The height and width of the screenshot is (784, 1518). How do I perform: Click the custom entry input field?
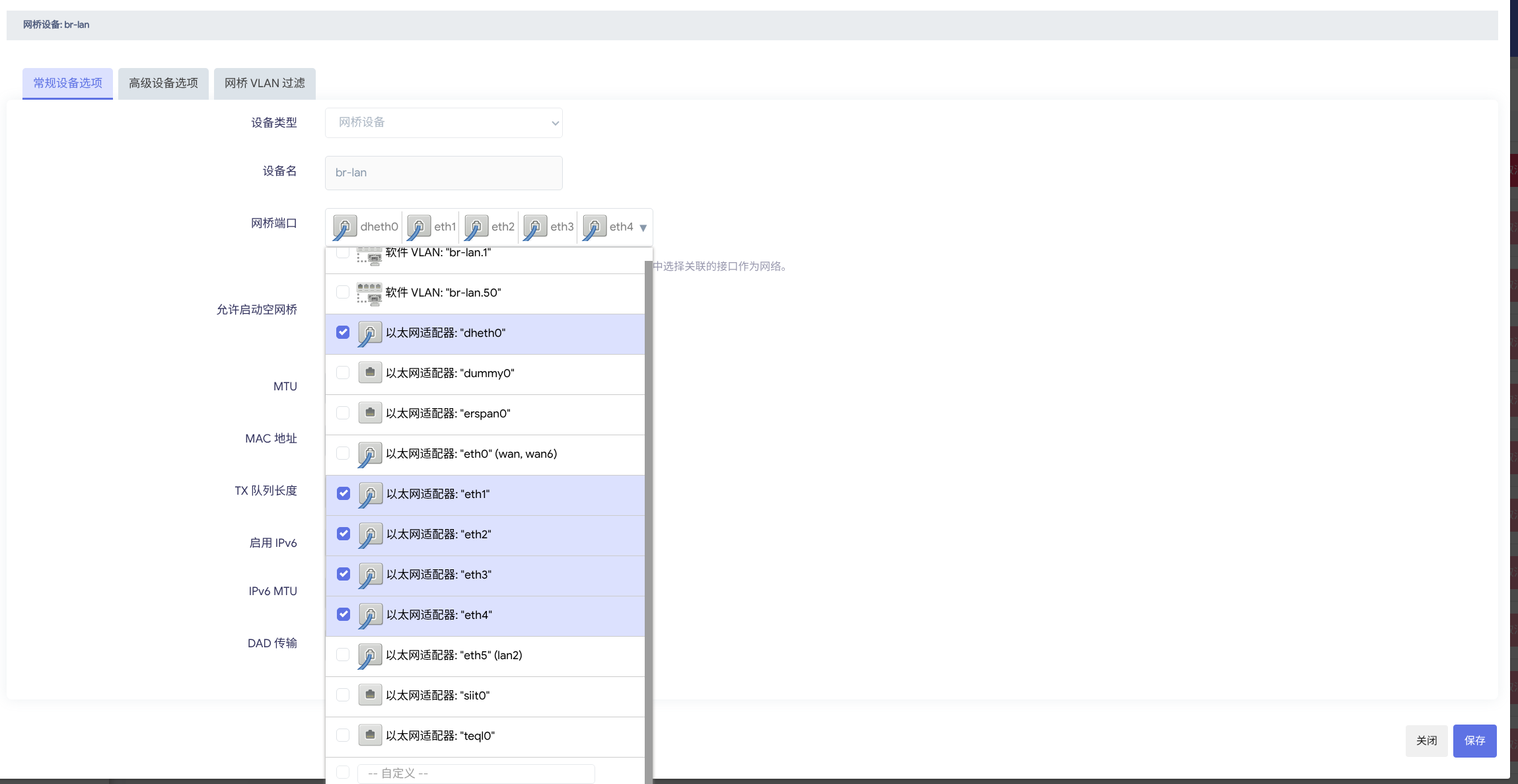pyautogui.click(x=476, y=773)
